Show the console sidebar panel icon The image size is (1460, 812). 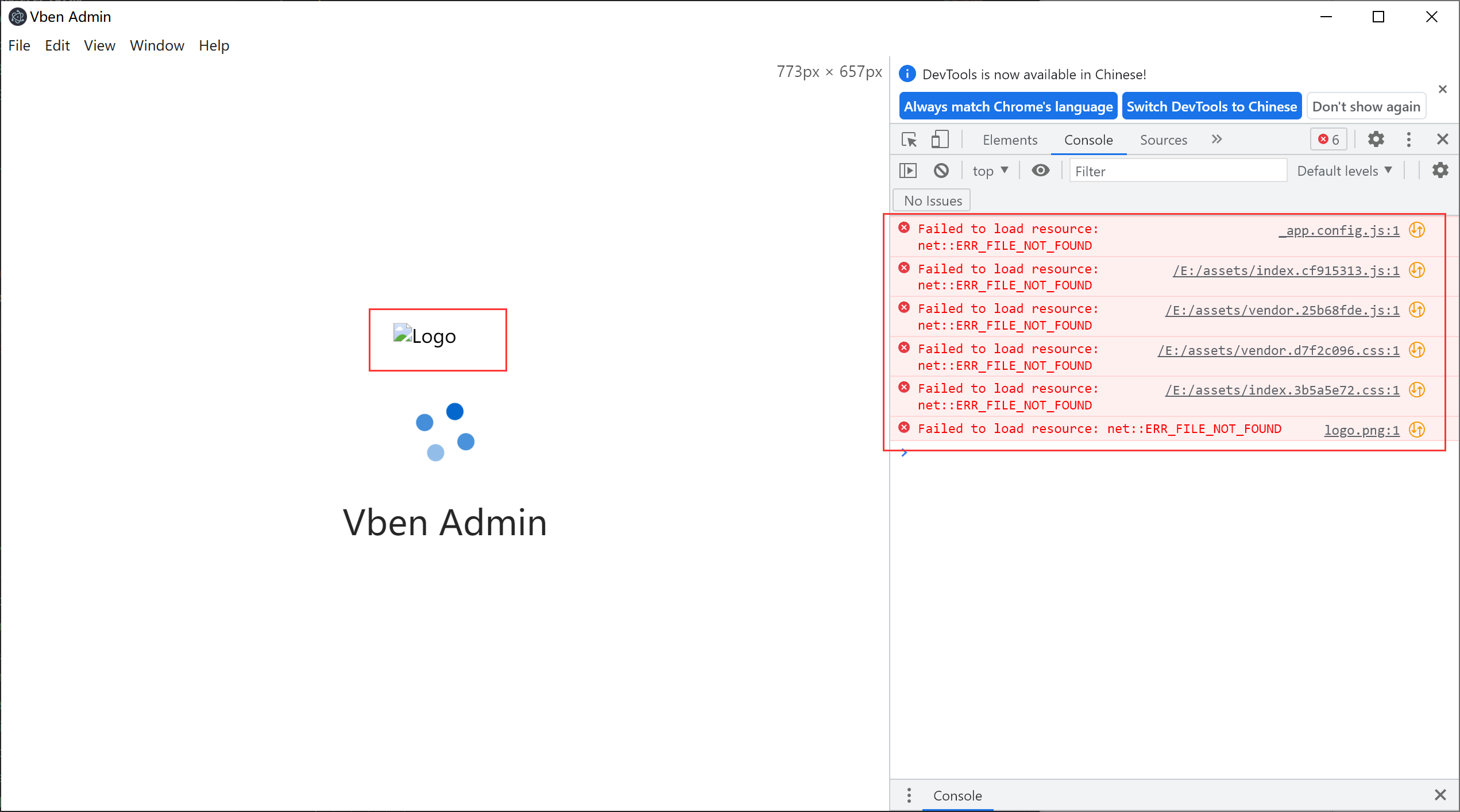908,171
